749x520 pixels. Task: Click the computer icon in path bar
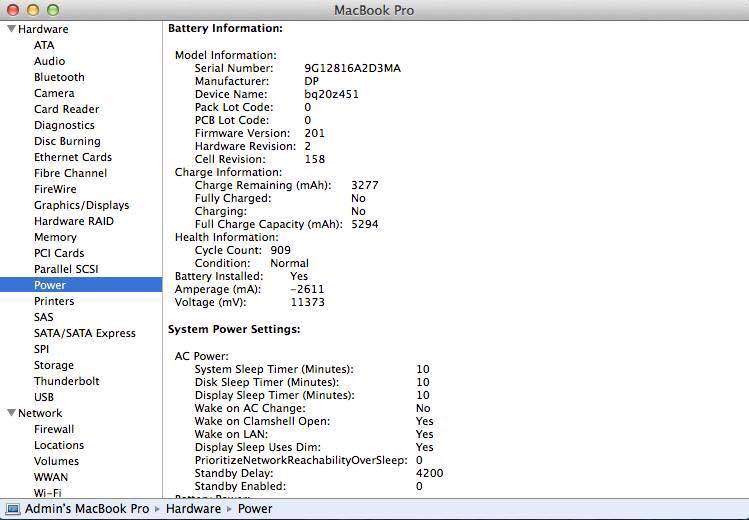click(x=12, y=509)
